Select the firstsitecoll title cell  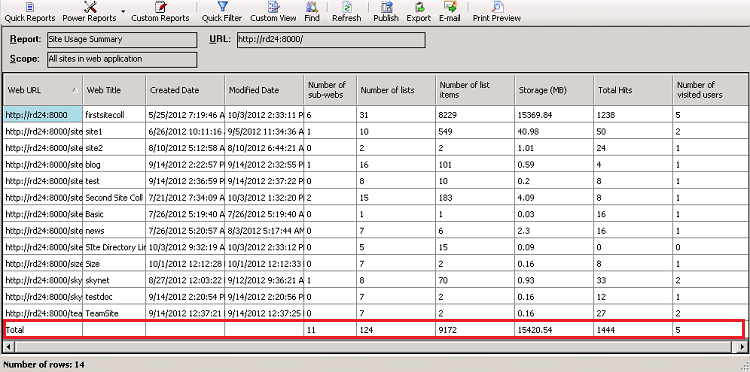coord(114,115)
